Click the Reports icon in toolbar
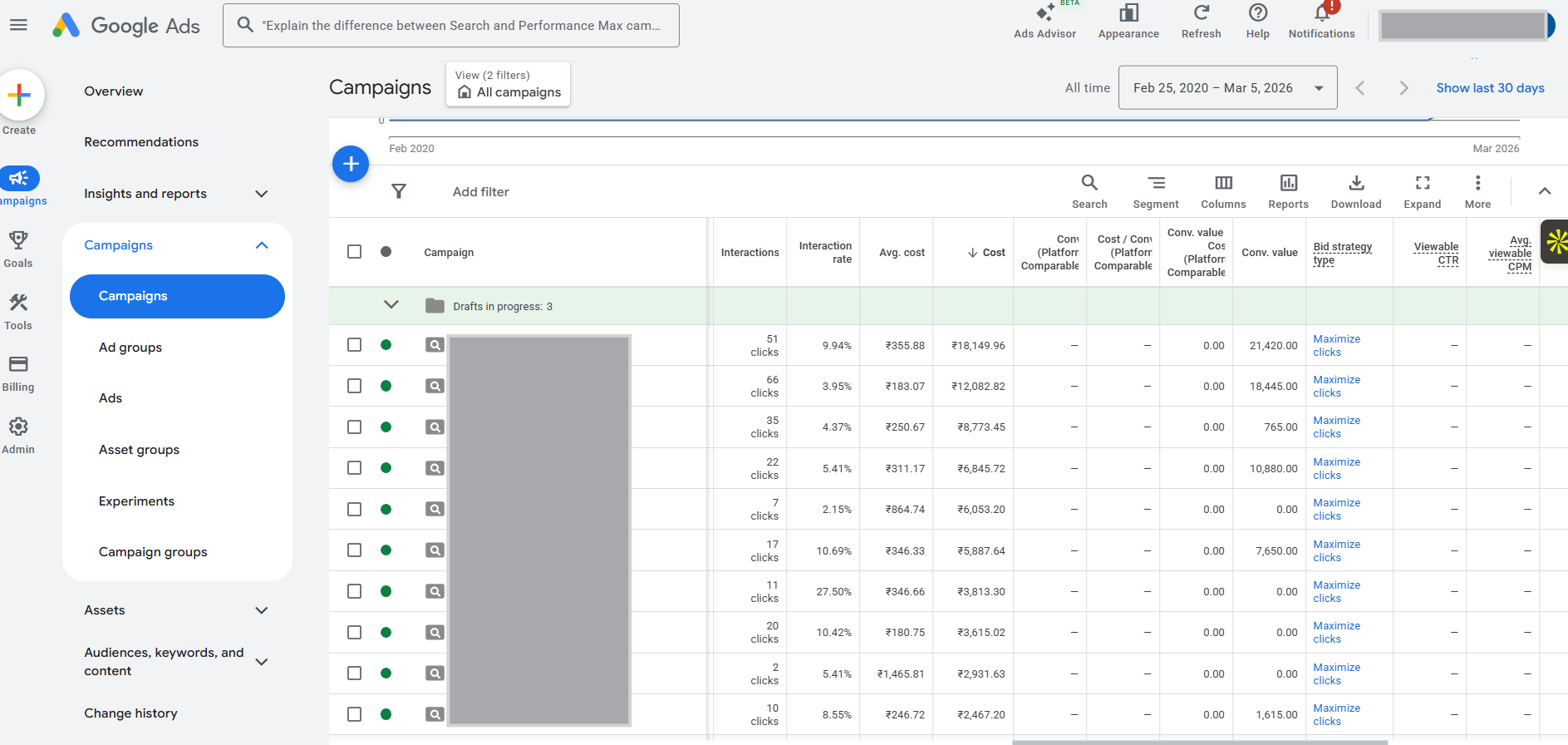The image size is (1568, 745). pos(1288,190)
